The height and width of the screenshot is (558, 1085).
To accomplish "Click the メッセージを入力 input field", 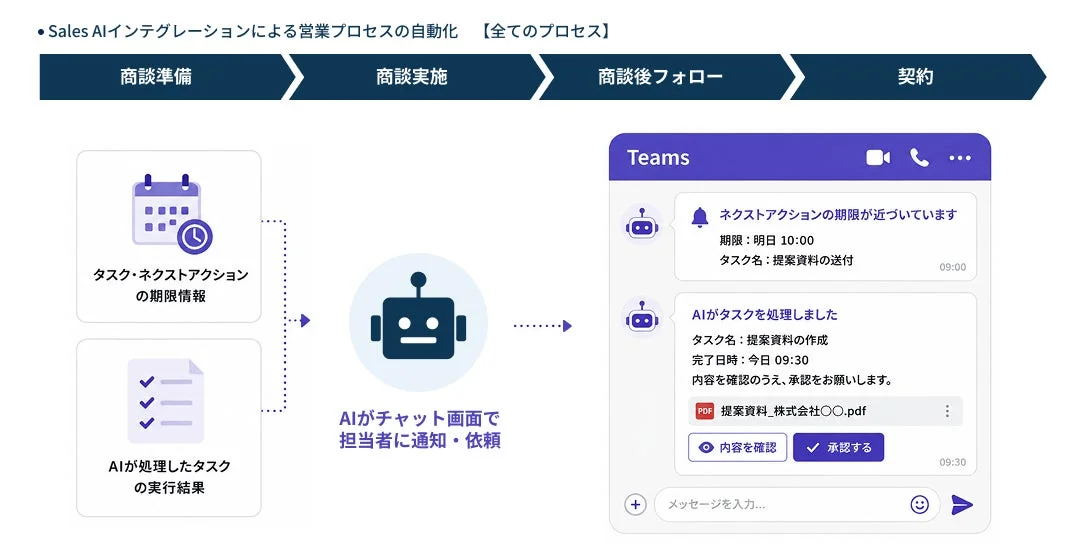I will point(796,504).
